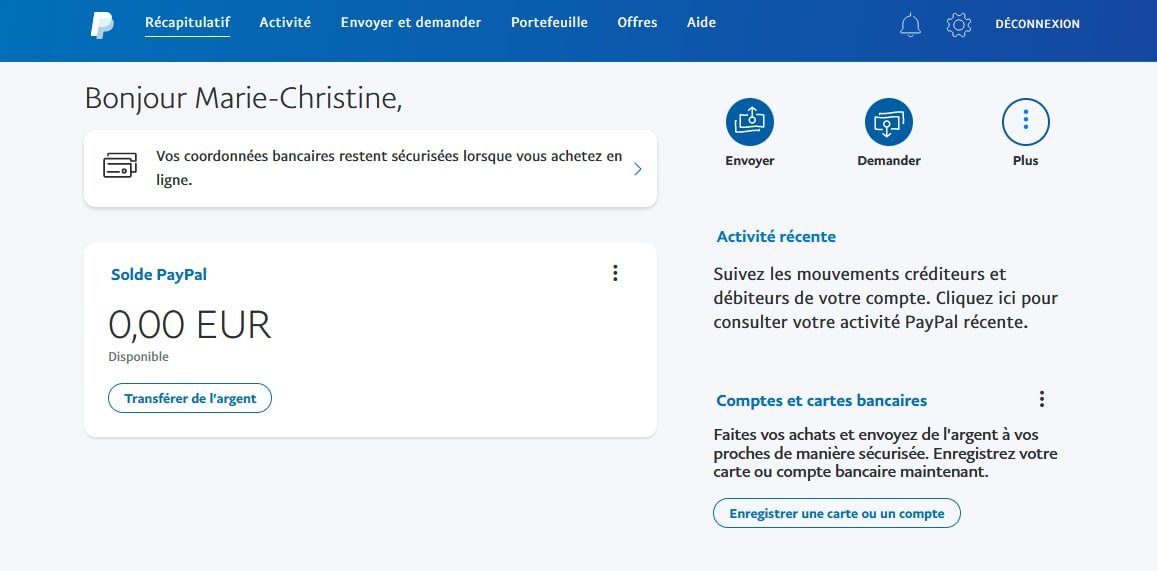Click the Solde PayPal title link
1157x571 pixels.
(x=159, y=274)
